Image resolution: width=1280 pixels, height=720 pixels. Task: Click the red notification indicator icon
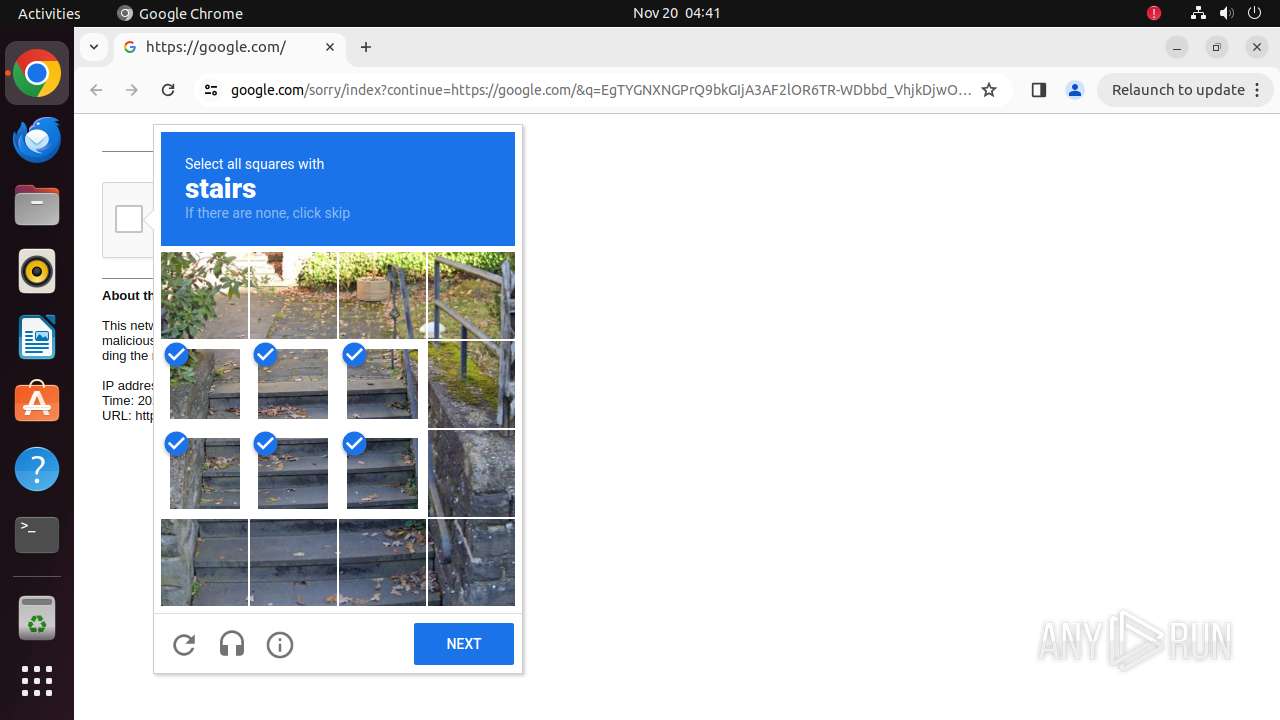click(x=1154, y=13)
